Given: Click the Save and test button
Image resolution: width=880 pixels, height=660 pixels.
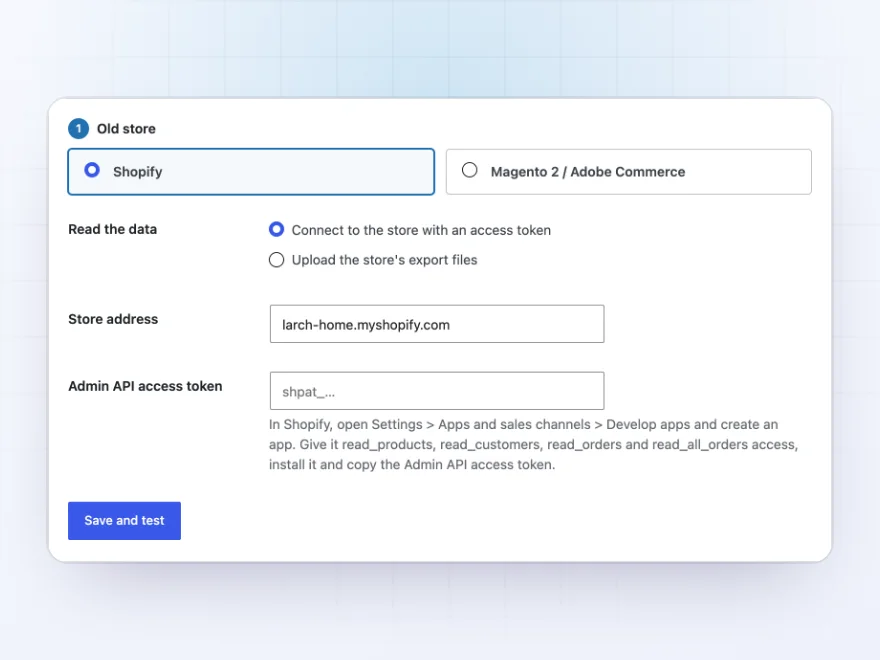Looking at the screenshot, I should [x=124, y=521].
